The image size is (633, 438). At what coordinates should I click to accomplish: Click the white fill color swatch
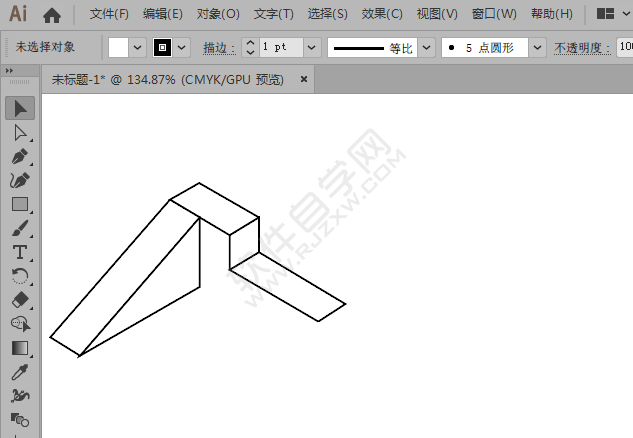[118, 48]
